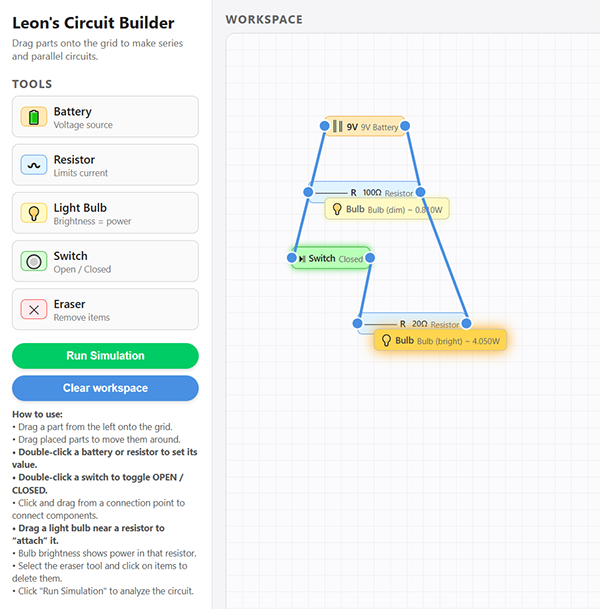Choose the Light Bulb tool card

[x=105, y=213]
